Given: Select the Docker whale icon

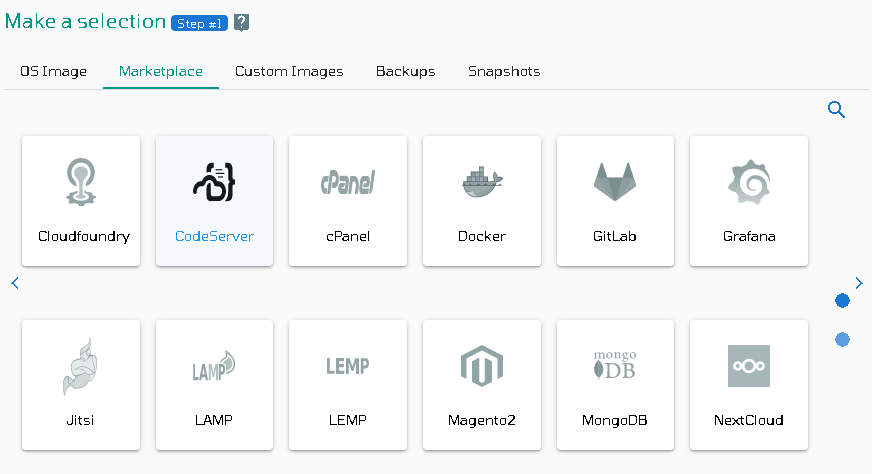Looking at the screenshot, I should (482, 182).
